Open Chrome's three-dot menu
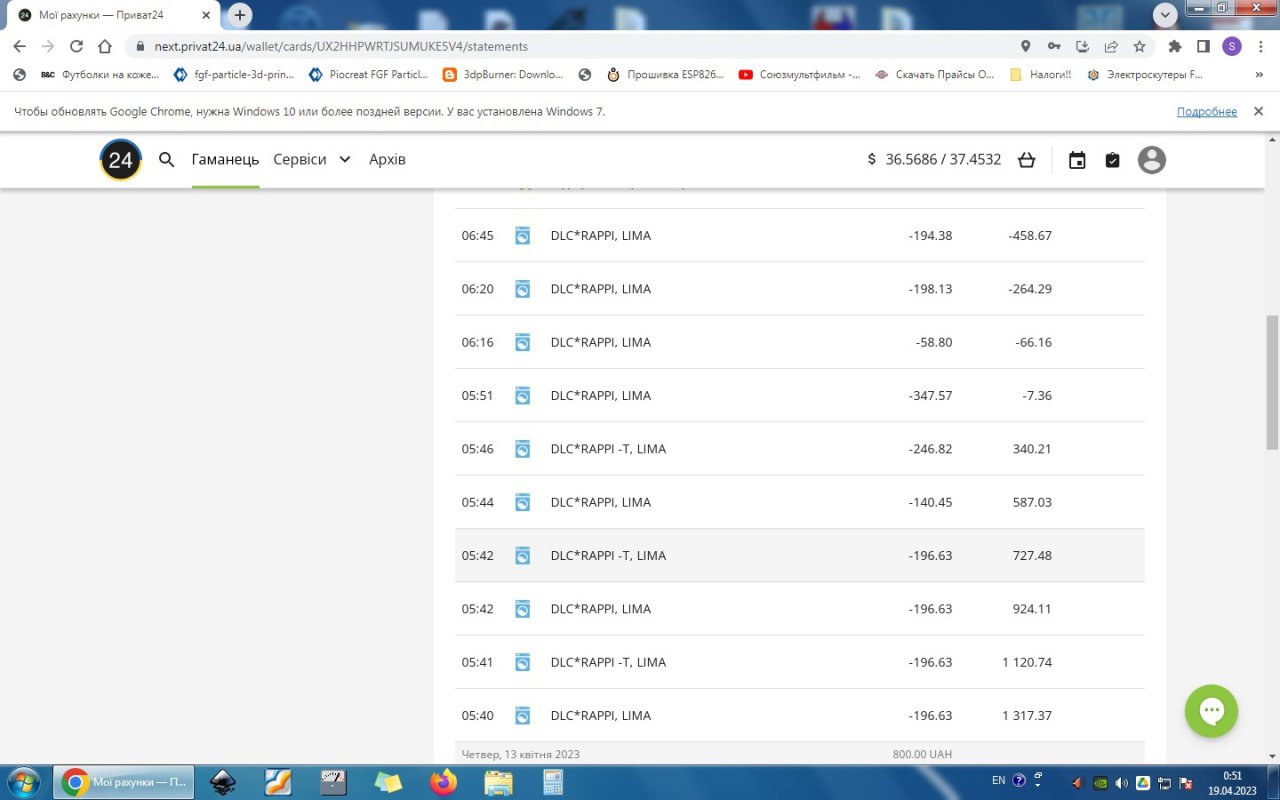This screenshot has width=1280, height=800. pos(1260,46)
